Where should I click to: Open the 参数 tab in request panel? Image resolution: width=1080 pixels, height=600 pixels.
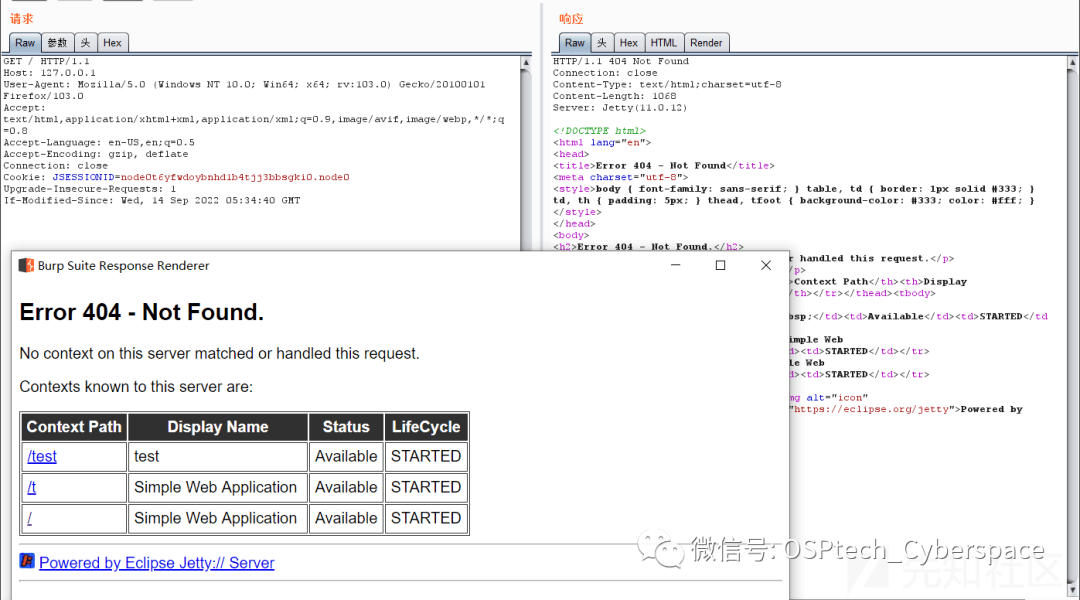click(57, 43)
